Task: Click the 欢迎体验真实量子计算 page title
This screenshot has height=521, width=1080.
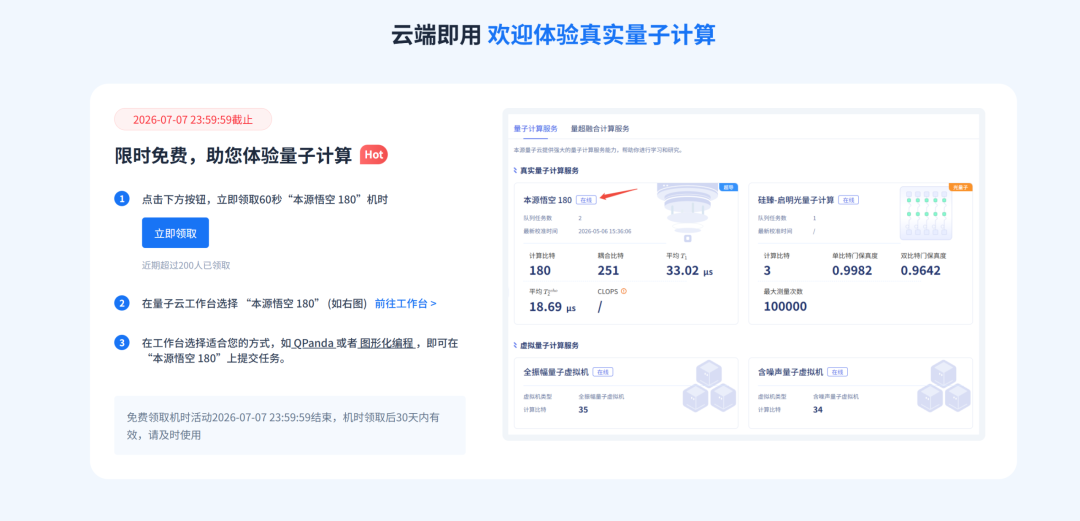Action: point(601,34)
